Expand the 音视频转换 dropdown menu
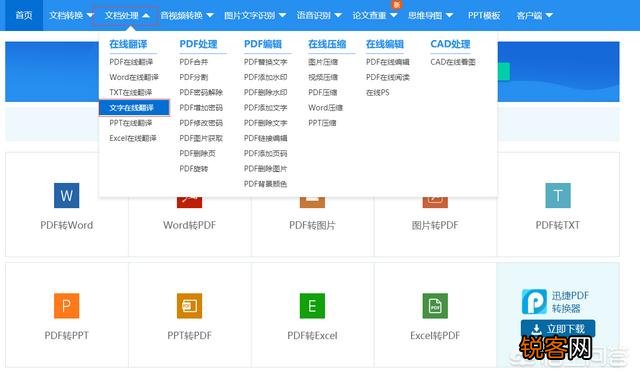Image resolution: width=640 pixels, height=379 pixels. [187, 16]
